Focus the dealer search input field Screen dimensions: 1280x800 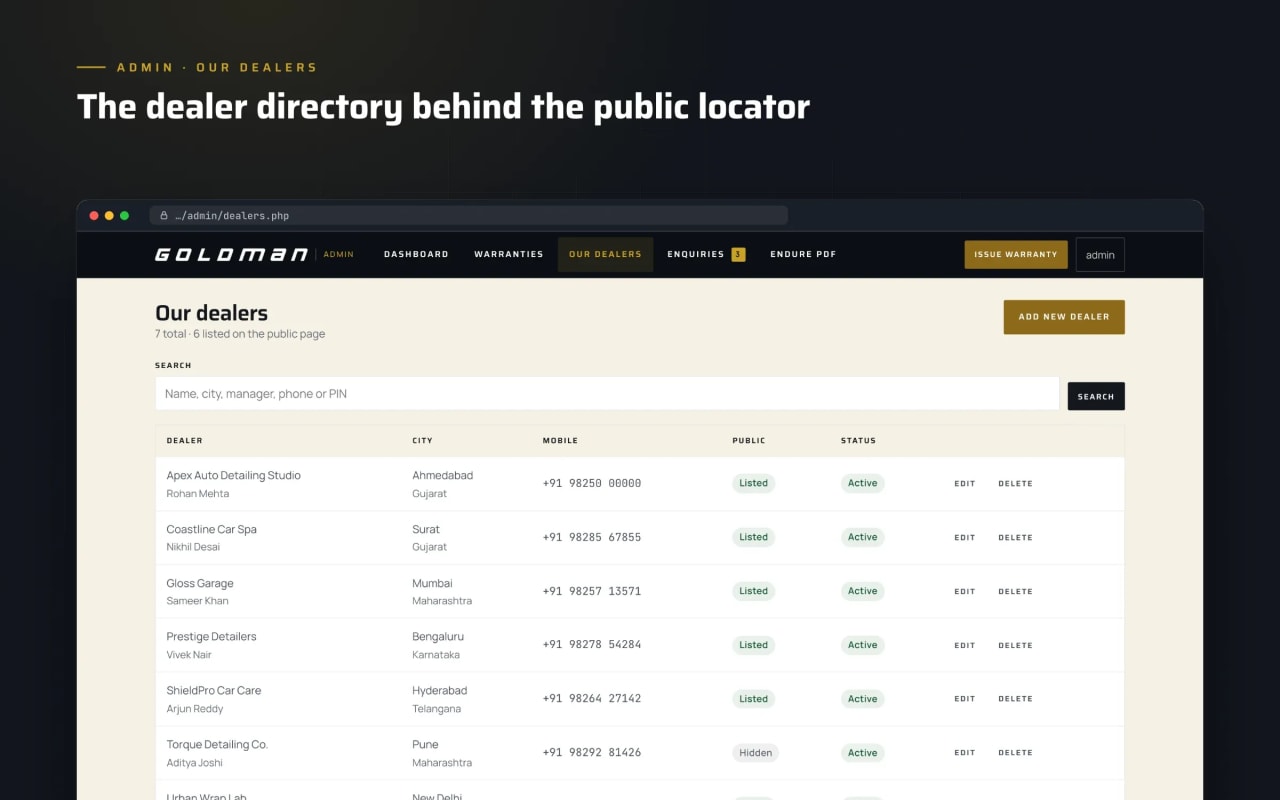point(607,394)
